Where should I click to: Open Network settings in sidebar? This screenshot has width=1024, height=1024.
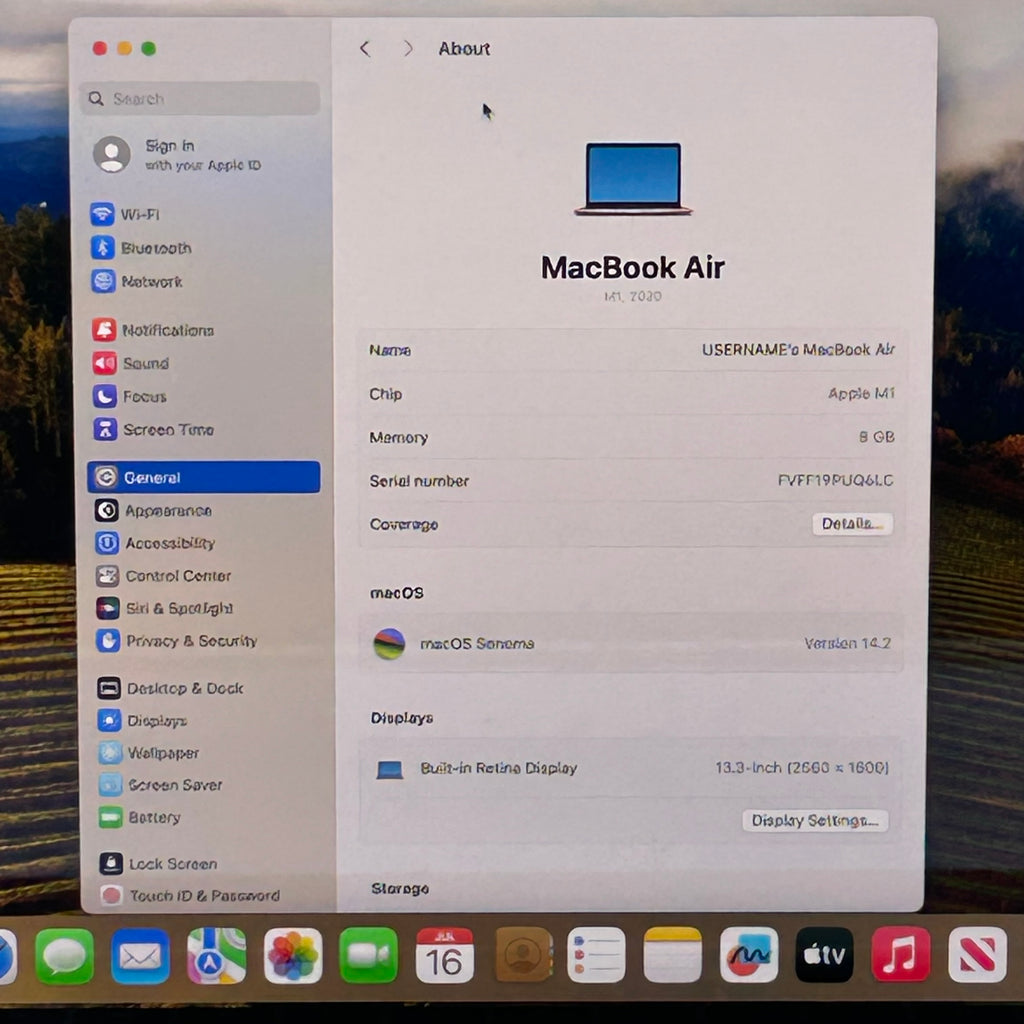pos(137,281)
